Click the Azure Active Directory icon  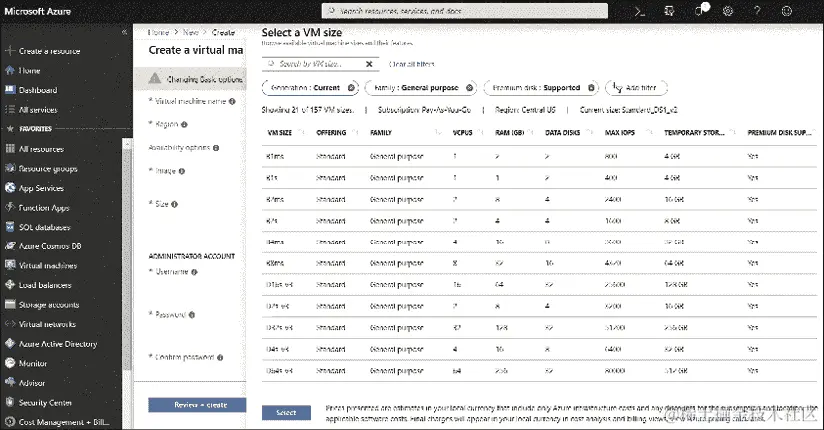[9, 343]
